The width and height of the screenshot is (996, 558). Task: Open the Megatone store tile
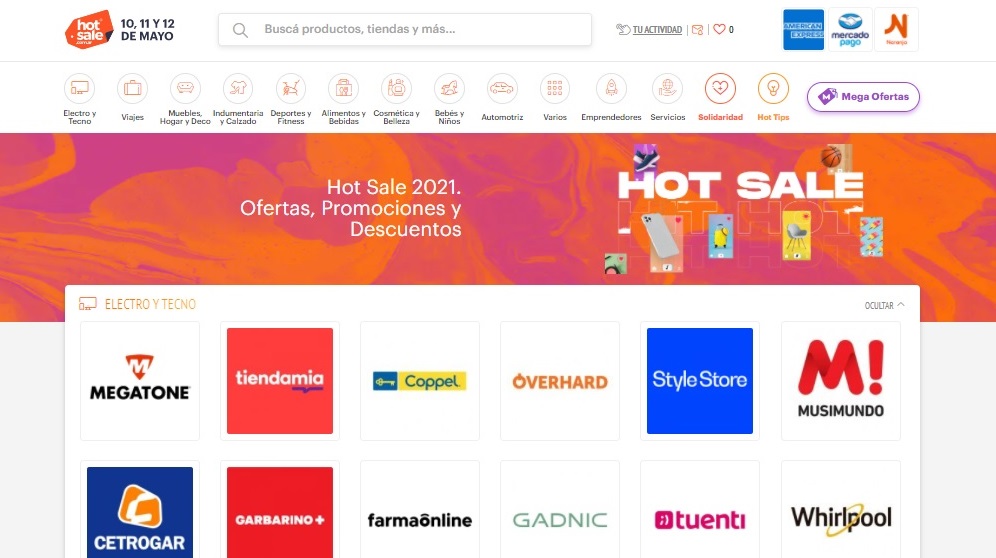pyautogui.click(x=140, y=381)
